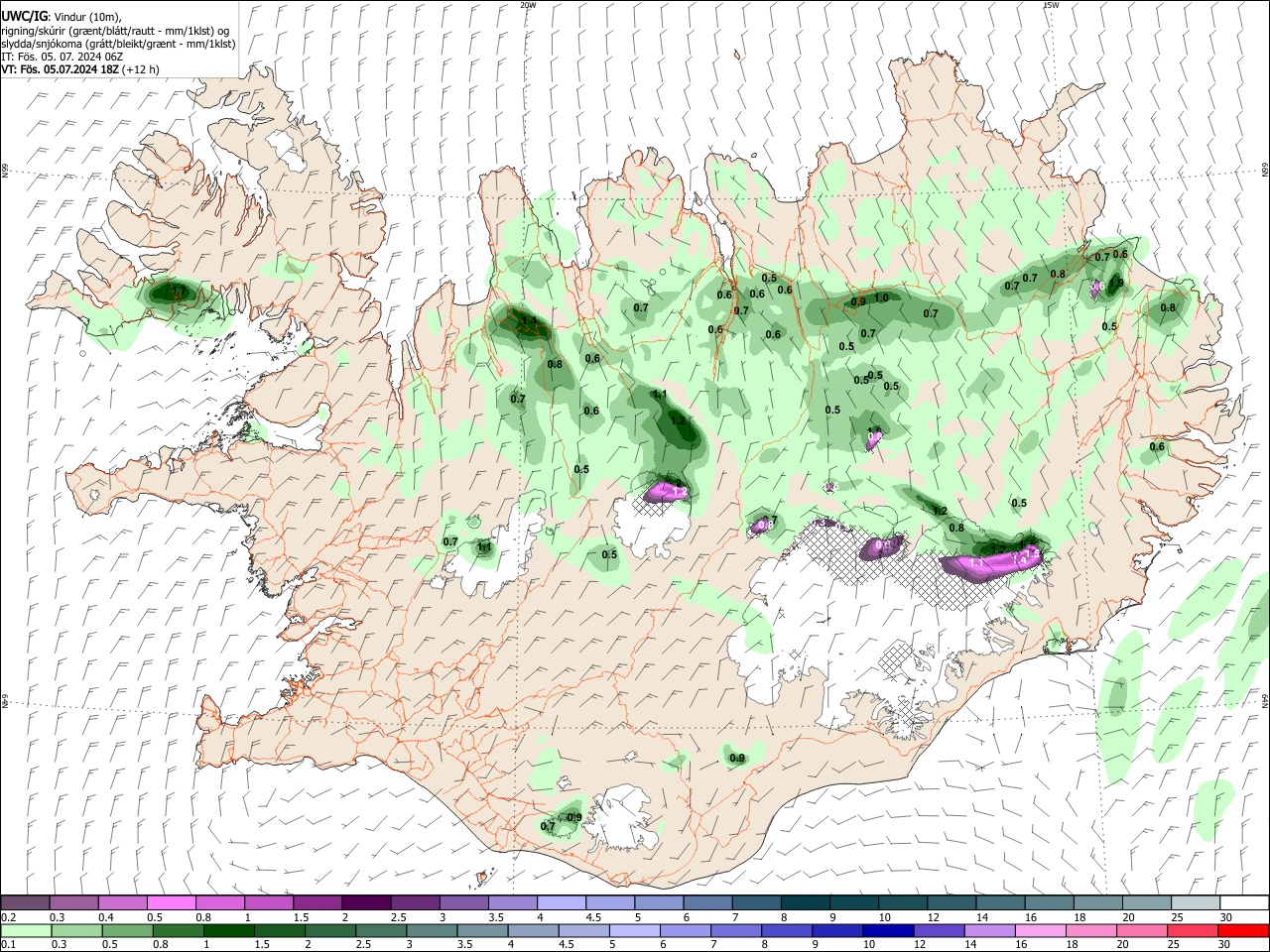Viewport: 1270px width, 952px height.
Task: Click the violet 12–14 rain legend swatch
Action: (940, 930)
